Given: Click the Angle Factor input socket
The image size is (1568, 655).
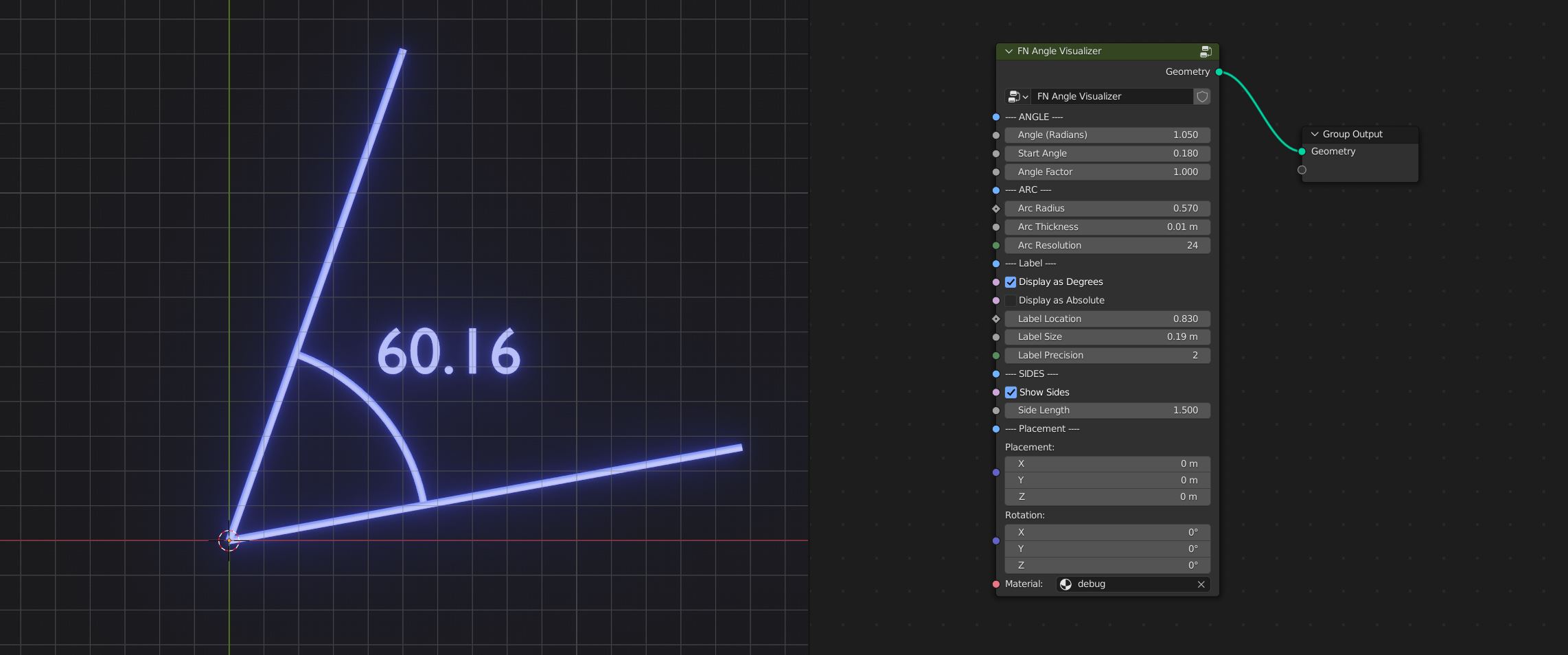Looking at the screenshot, I should pos(996,172).
